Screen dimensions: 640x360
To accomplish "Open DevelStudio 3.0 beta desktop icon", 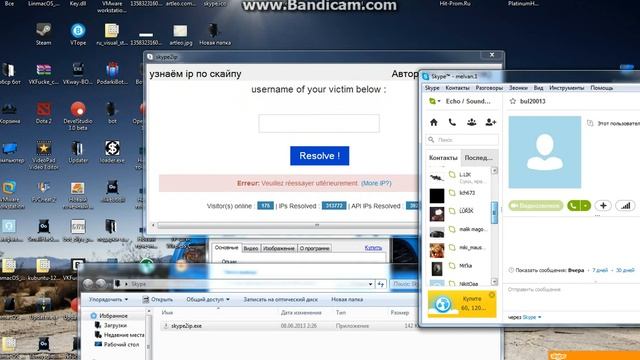I will tap(78, 116).
